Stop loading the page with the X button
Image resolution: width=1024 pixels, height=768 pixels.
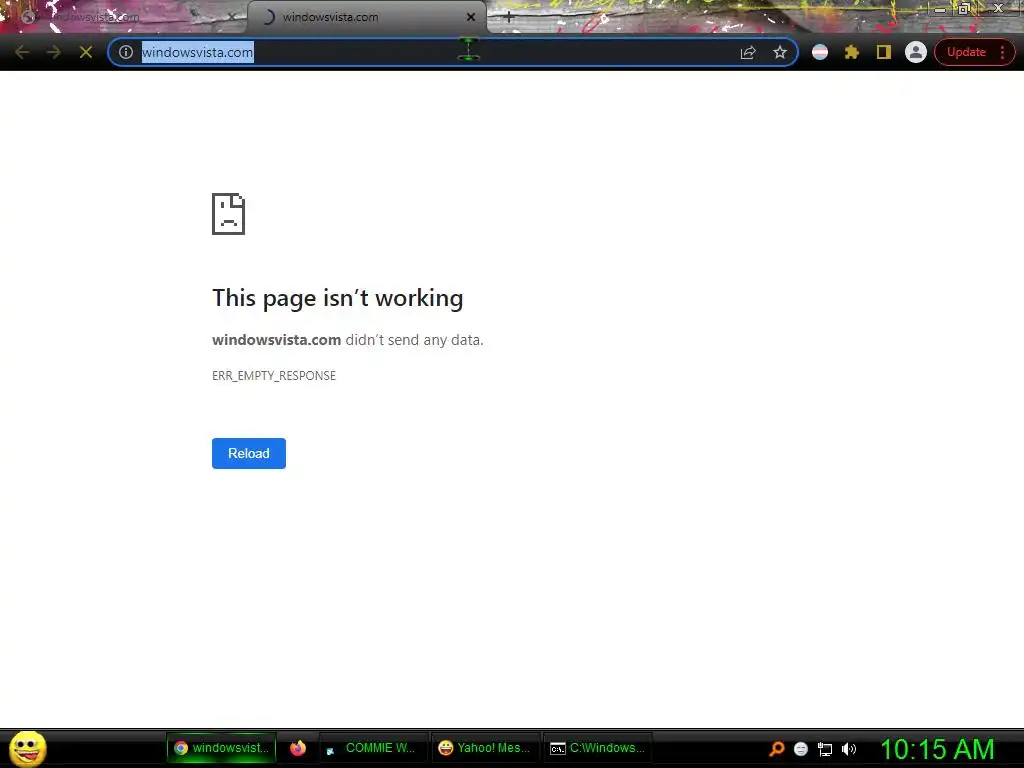(86, 52)
